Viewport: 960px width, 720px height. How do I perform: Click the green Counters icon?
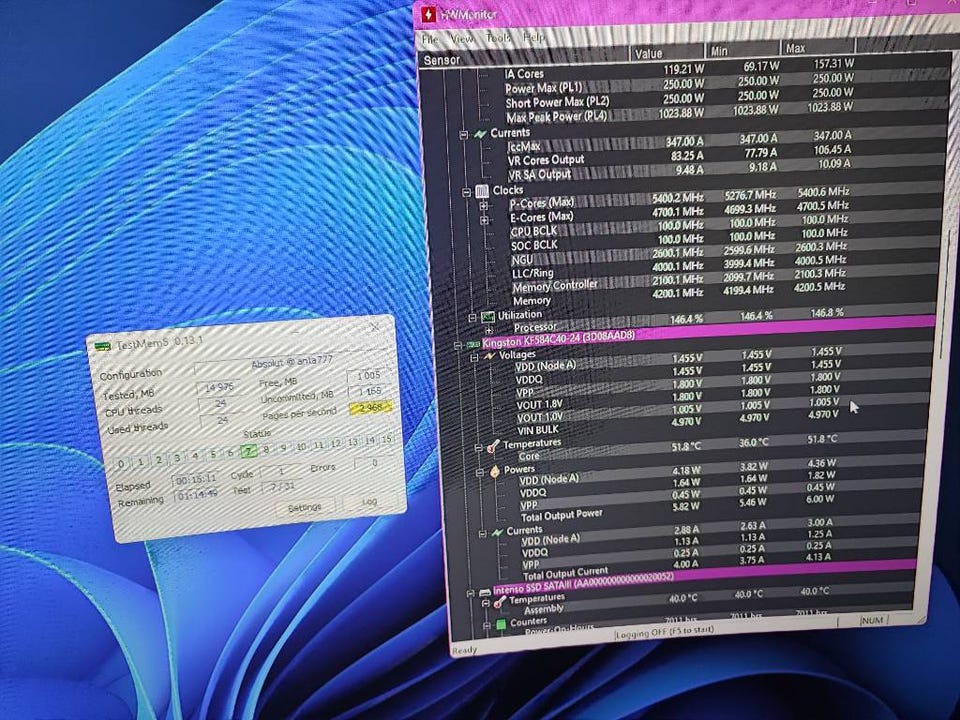pyautogui.click(x=501, y=624)
